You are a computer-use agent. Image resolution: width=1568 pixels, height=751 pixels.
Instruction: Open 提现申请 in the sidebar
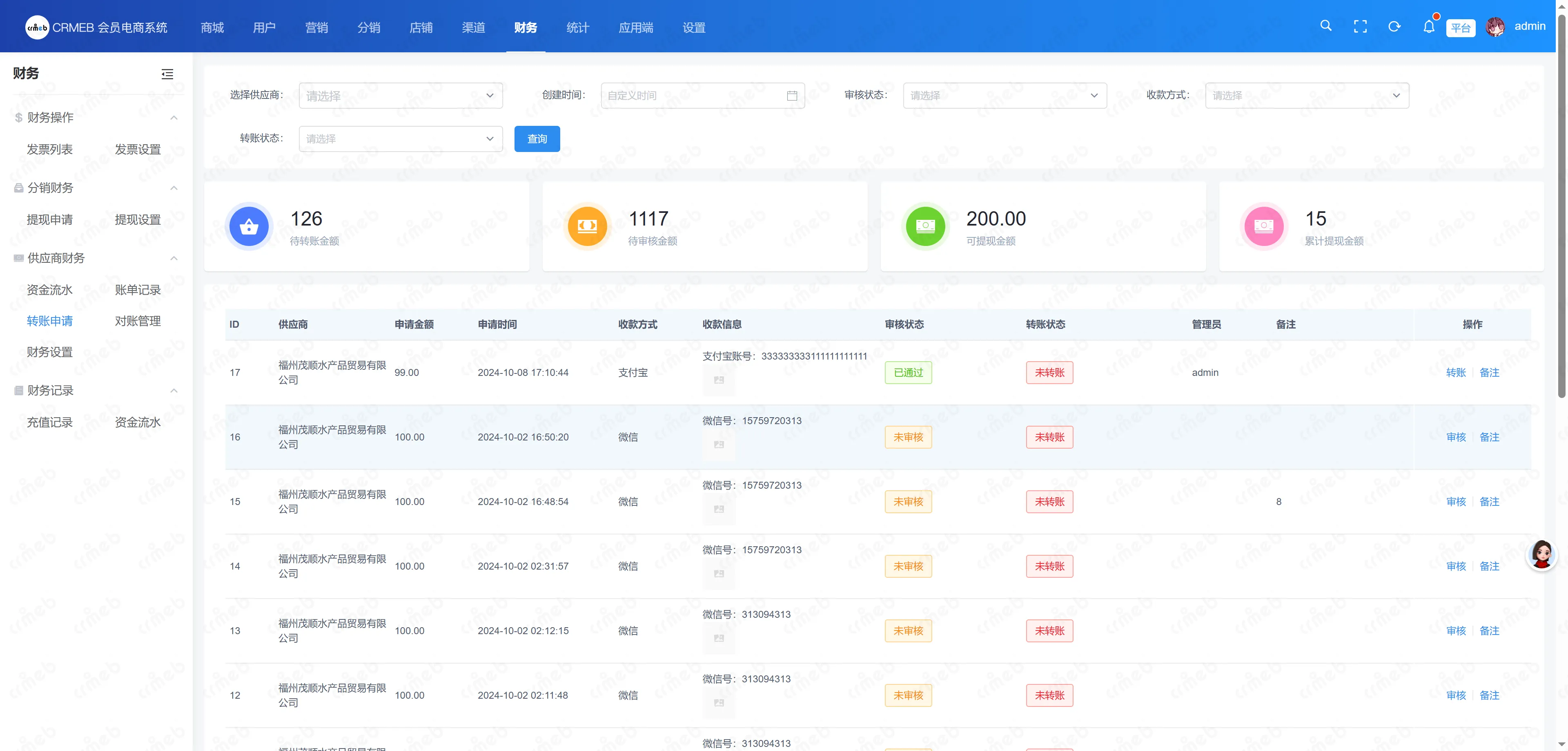(x=50, y=220)
